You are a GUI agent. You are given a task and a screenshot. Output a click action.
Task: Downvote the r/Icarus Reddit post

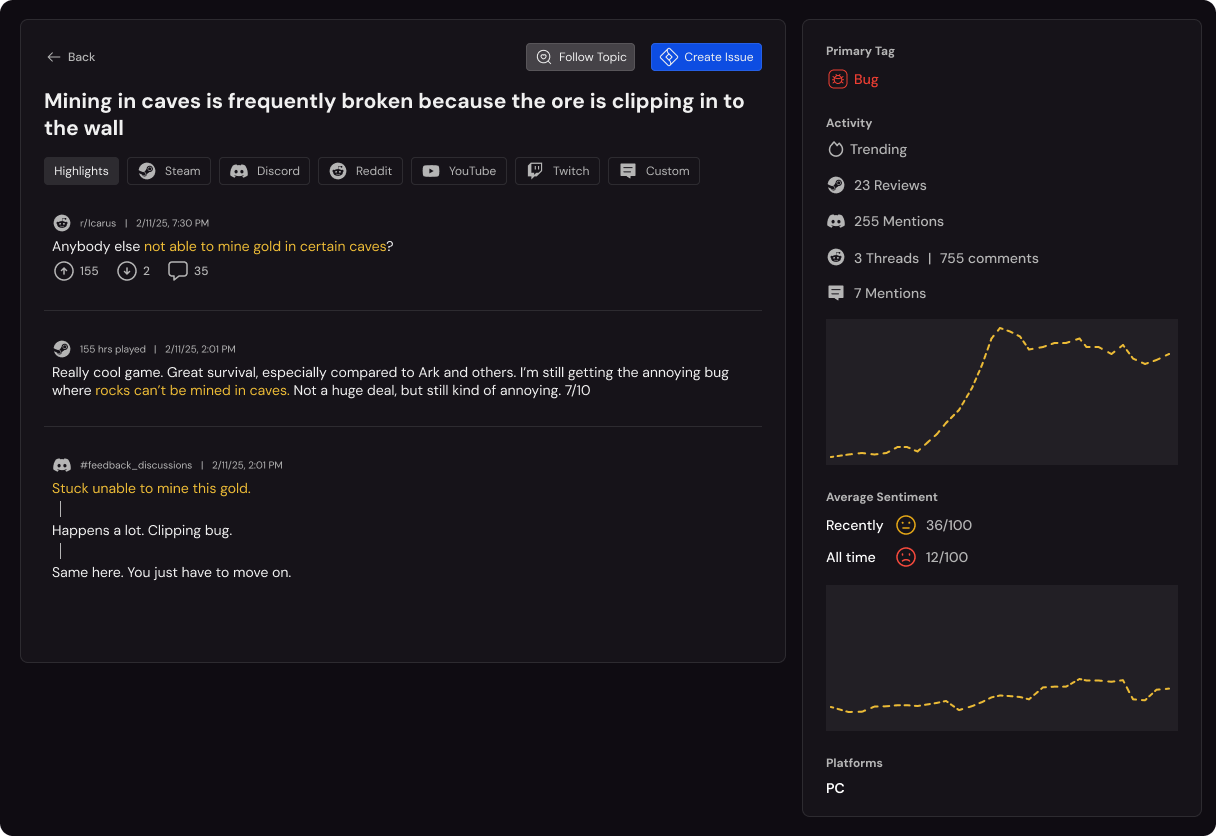pyautogui.click(x=127, y=271)
